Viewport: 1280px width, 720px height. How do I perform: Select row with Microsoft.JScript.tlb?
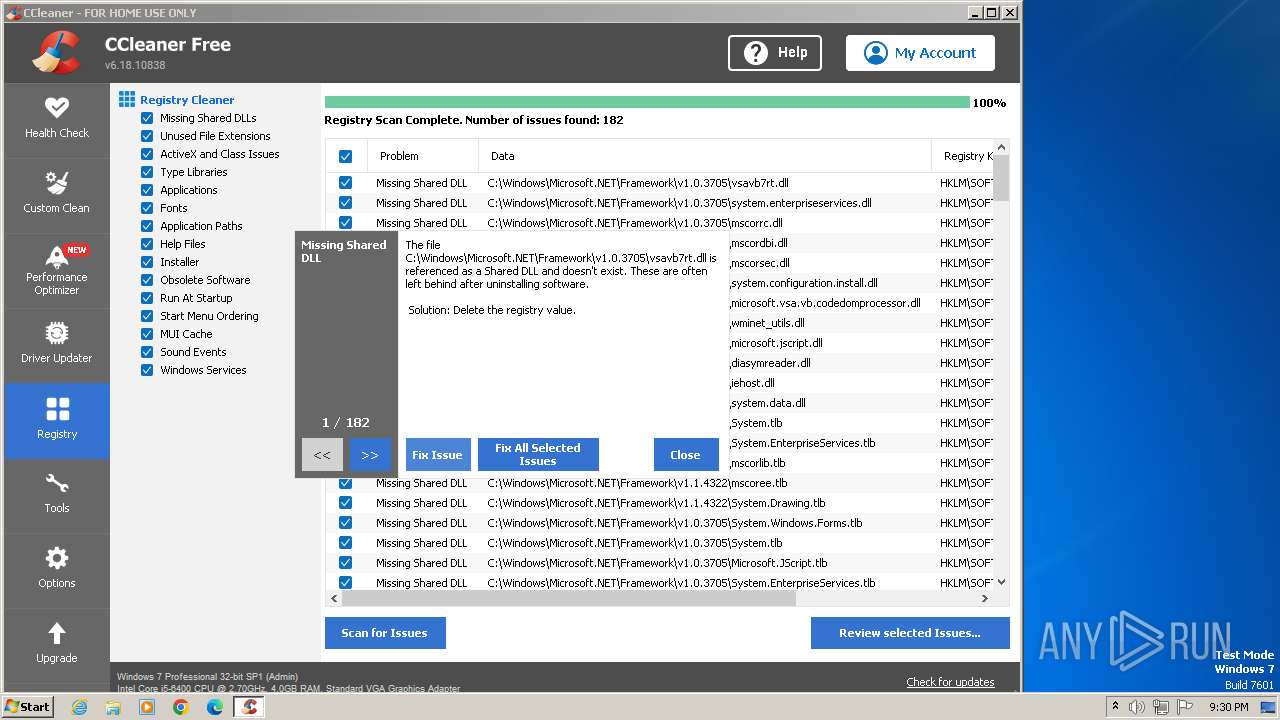click(660, 563)
